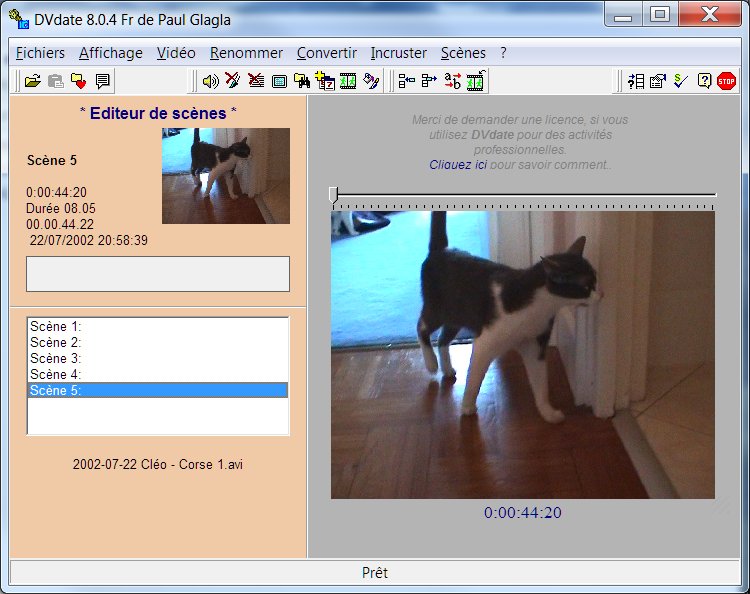Viewport: 750px width, 594px height.
Task: Click the speaker sound icon
Action: tap(210, 81)
